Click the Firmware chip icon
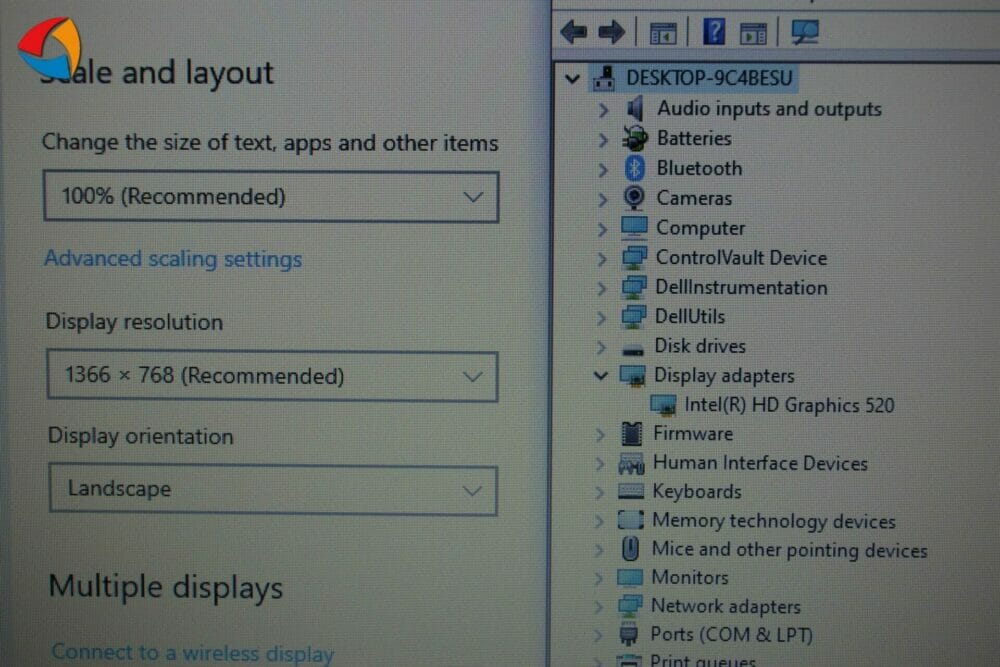Screen dimensions: 1000x667 click(x=631, y=434)
